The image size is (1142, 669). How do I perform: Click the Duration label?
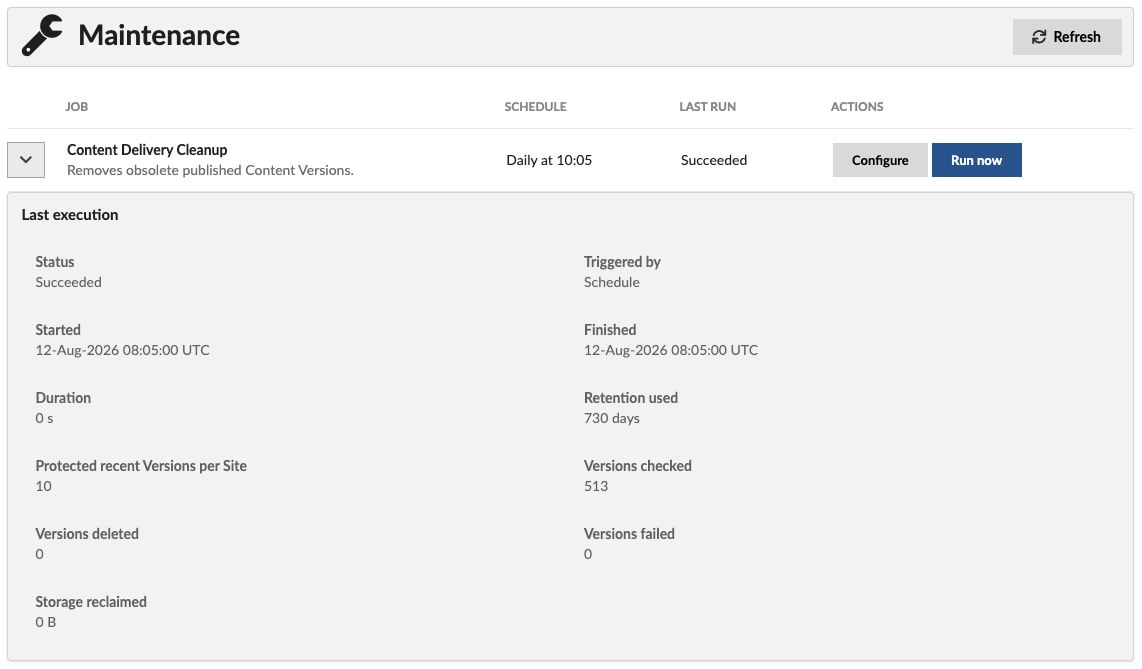63,398
